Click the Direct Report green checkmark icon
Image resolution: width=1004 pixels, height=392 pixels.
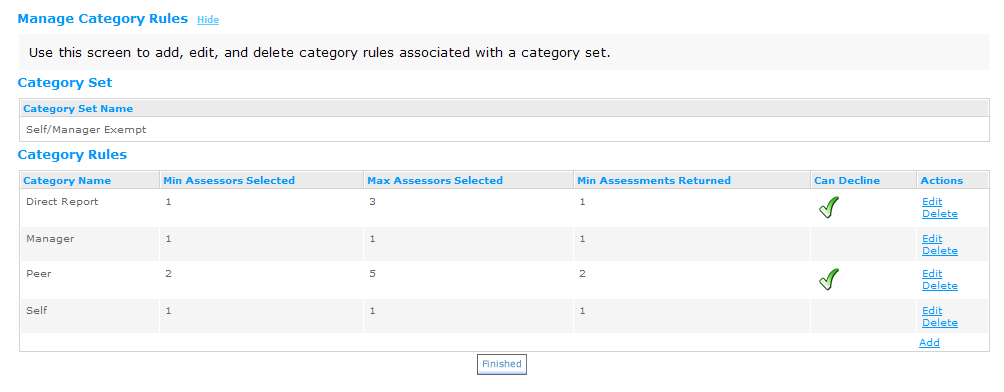coord(829,208)
